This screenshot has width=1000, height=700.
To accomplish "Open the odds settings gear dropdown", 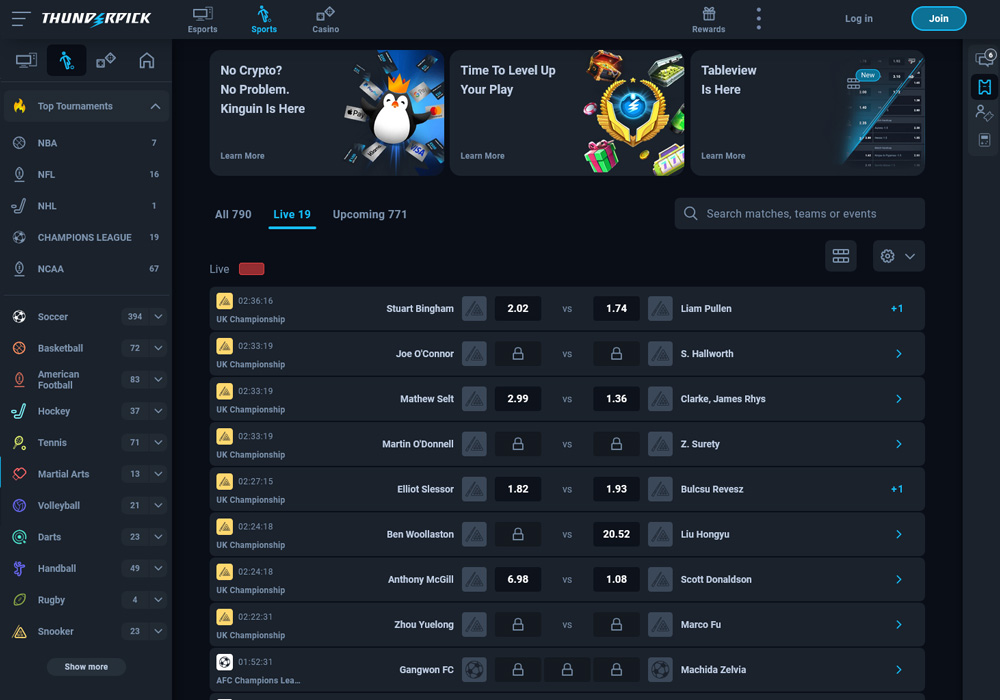I will point(897,256).
